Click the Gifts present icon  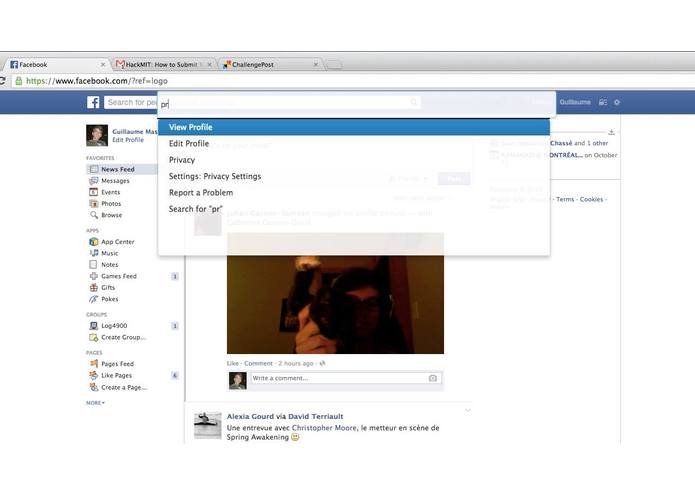click(94, 288)
